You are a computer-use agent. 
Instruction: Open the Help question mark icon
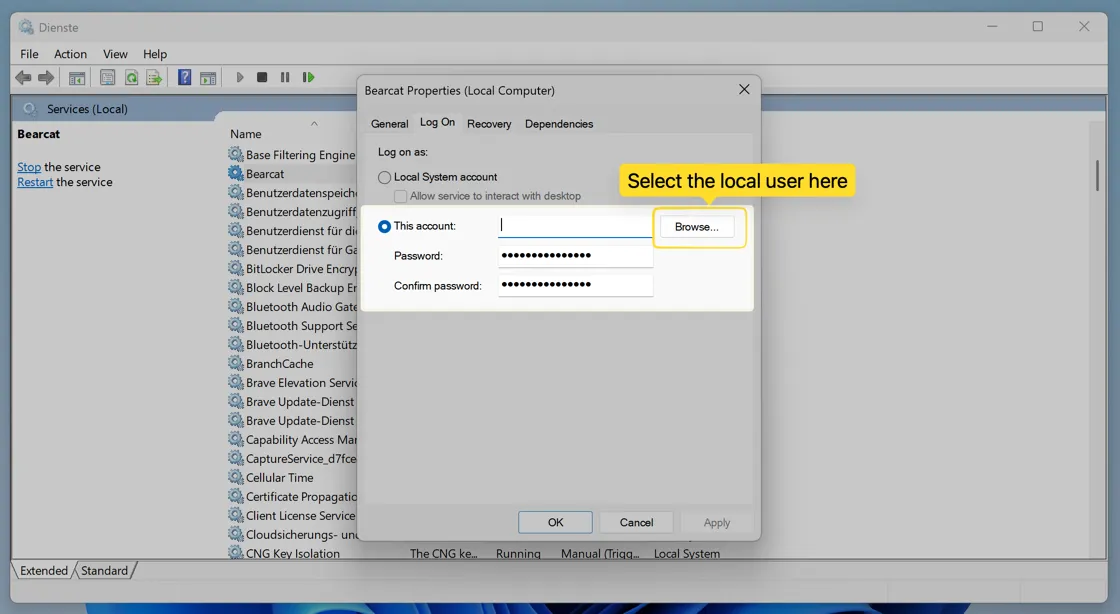tap(184, 77)
